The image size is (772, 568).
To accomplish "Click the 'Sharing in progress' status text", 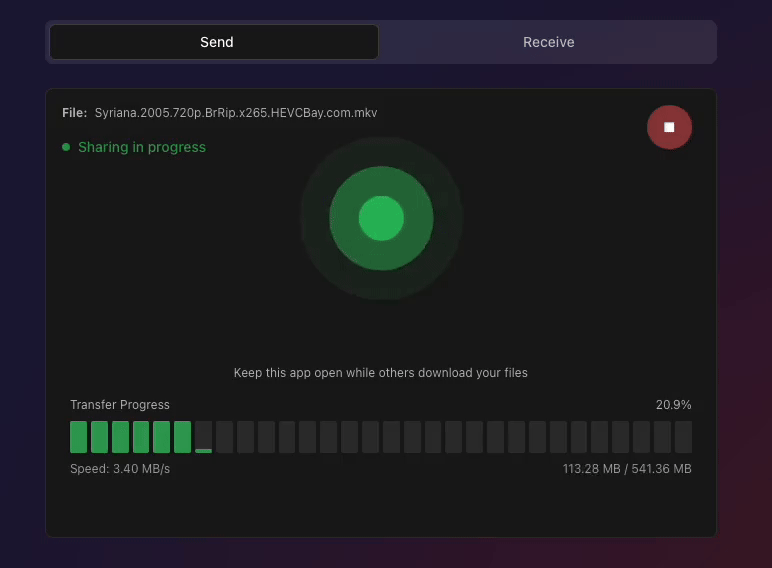I will [142, 147].
